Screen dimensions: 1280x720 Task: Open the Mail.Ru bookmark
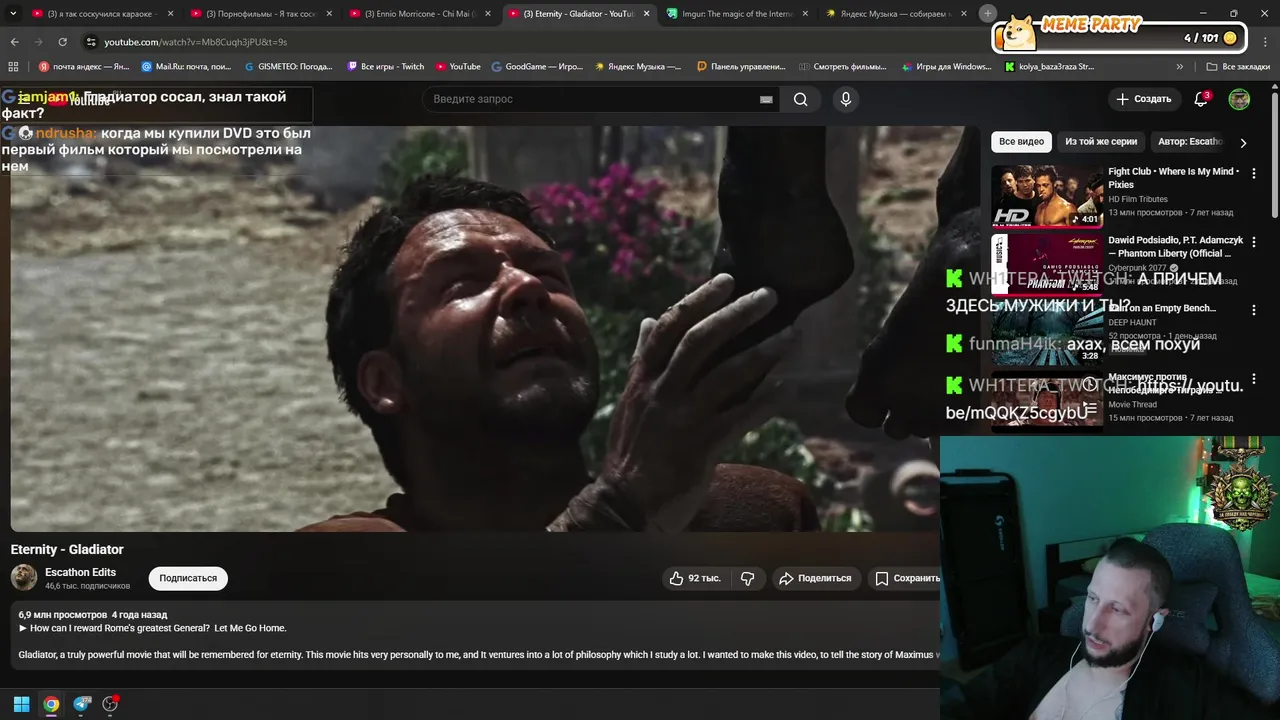pos(186,67)
